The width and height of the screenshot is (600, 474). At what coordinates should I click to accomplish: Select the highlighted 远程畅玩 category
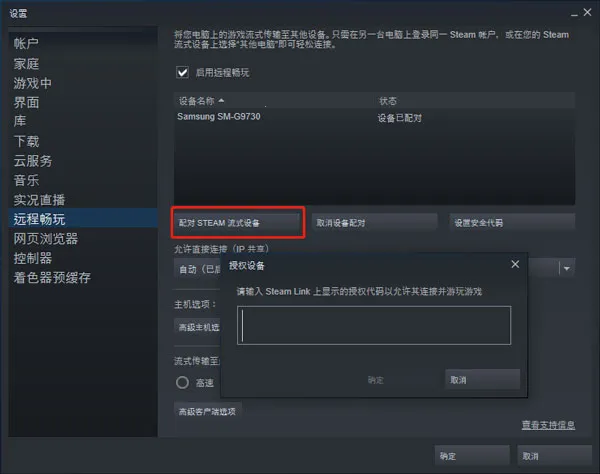point(83,219)
